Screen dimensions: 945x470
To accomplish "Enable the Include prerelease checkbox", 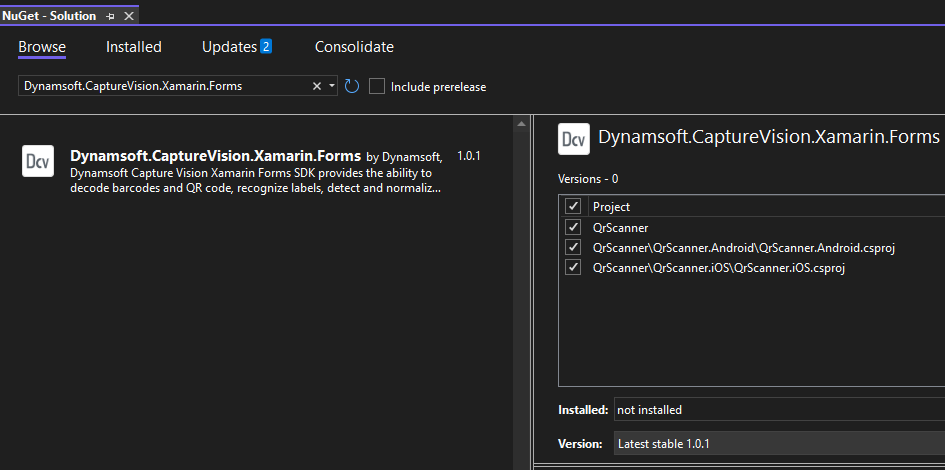I will pos(377,87).
